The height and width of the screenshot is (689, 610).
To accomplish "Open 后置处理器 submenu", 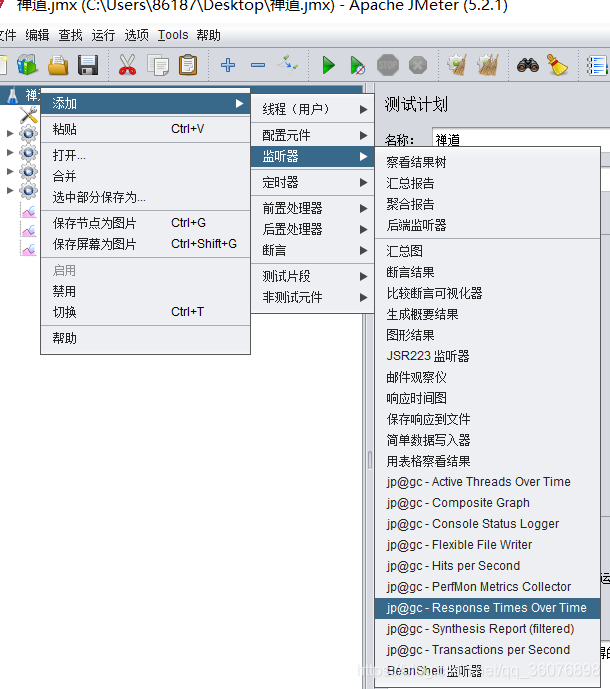I will pos(312,229).
